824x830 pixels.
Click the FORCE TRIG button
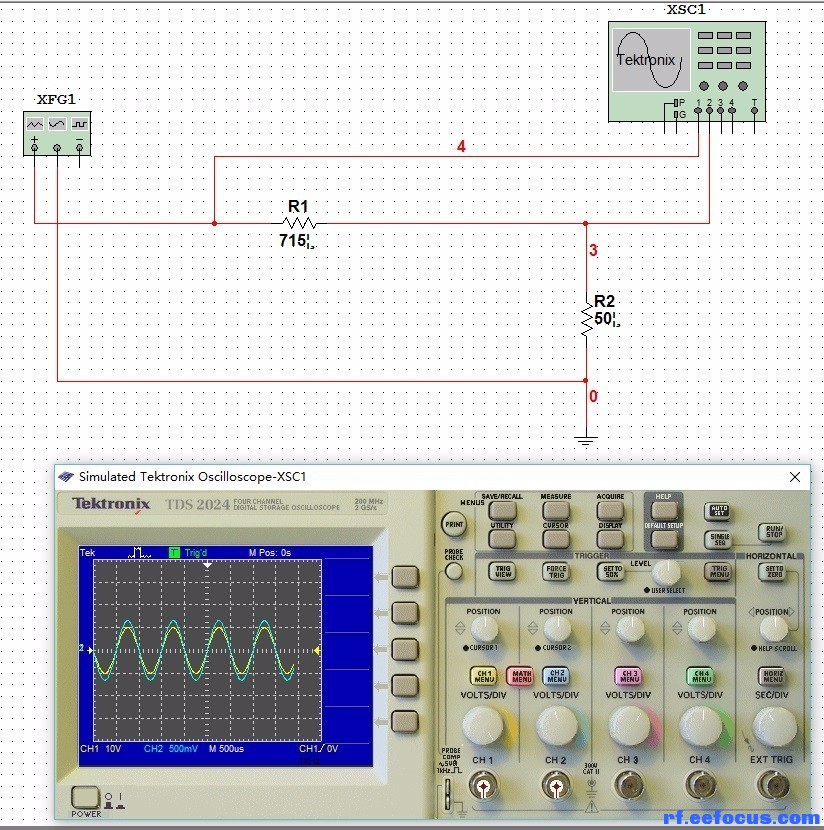pos(556,571)
